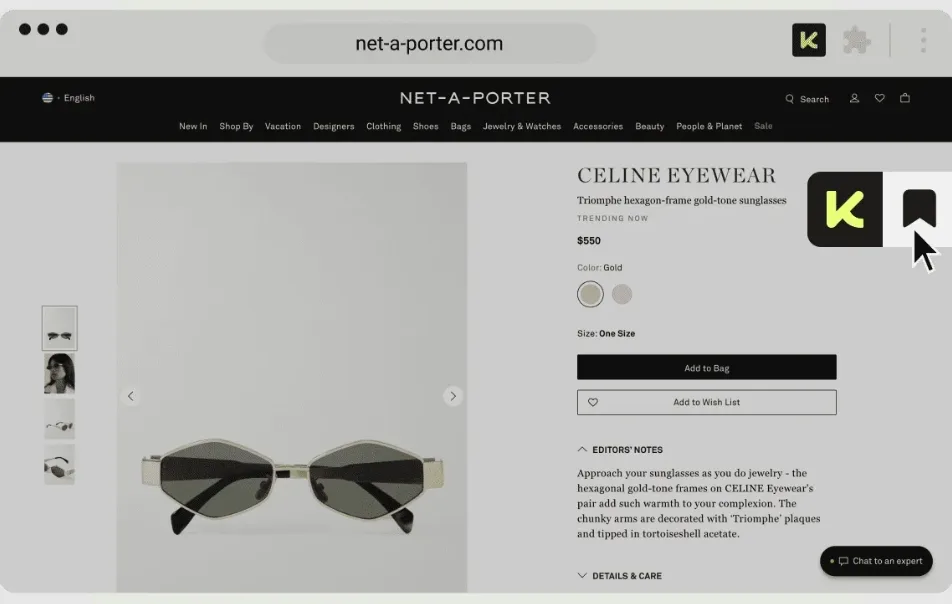
Task: Open the English language selector
Action: [x=69, y=98]
